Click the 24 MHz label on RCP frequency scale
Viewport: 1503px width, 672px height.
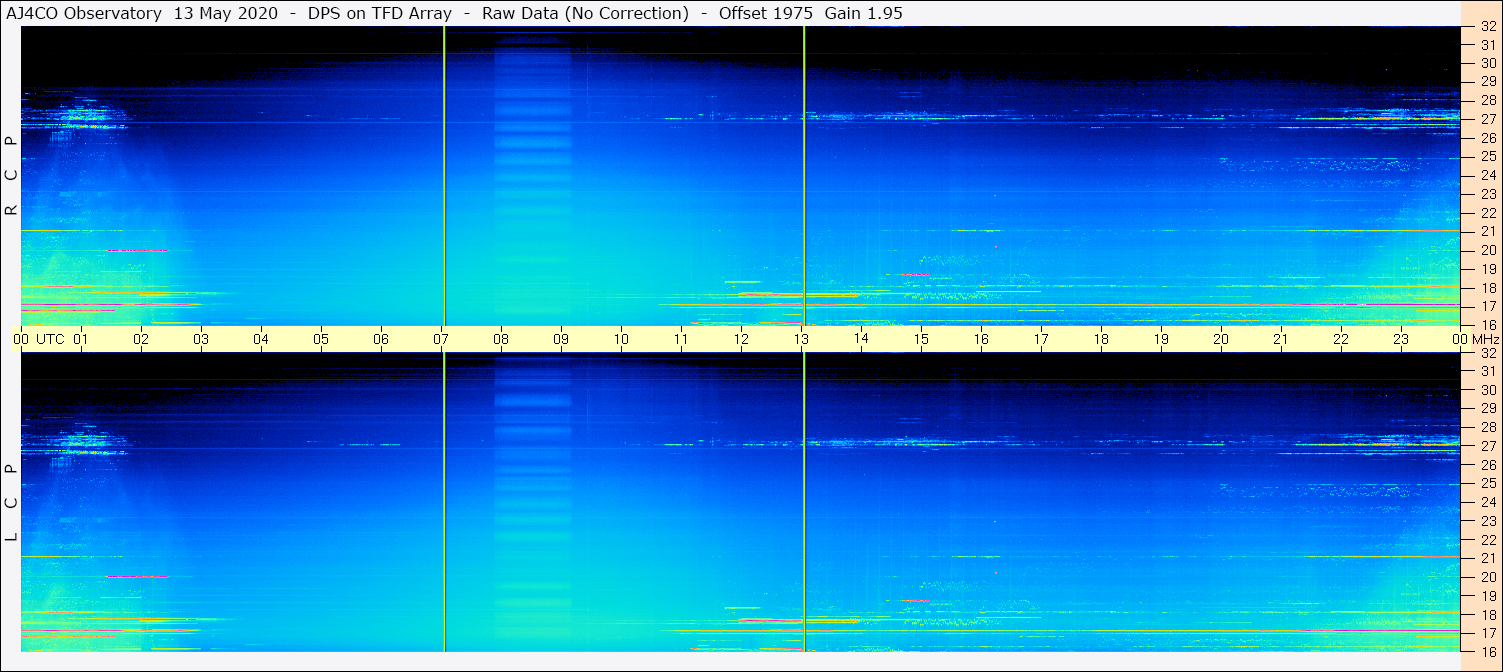click(x=1488, y=175)
